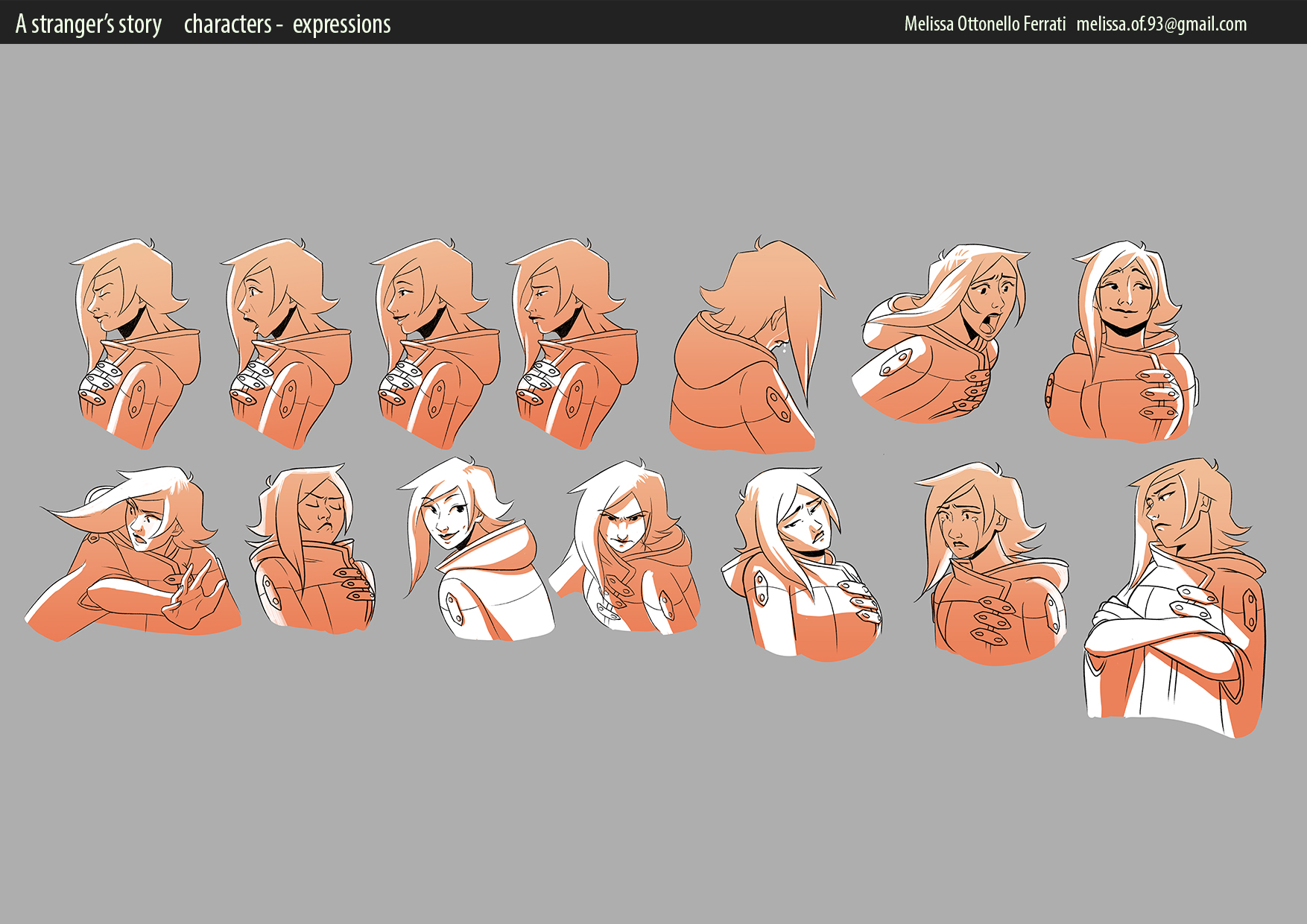
Task: Click the "A stranger's story" title text
Action: 89,24
